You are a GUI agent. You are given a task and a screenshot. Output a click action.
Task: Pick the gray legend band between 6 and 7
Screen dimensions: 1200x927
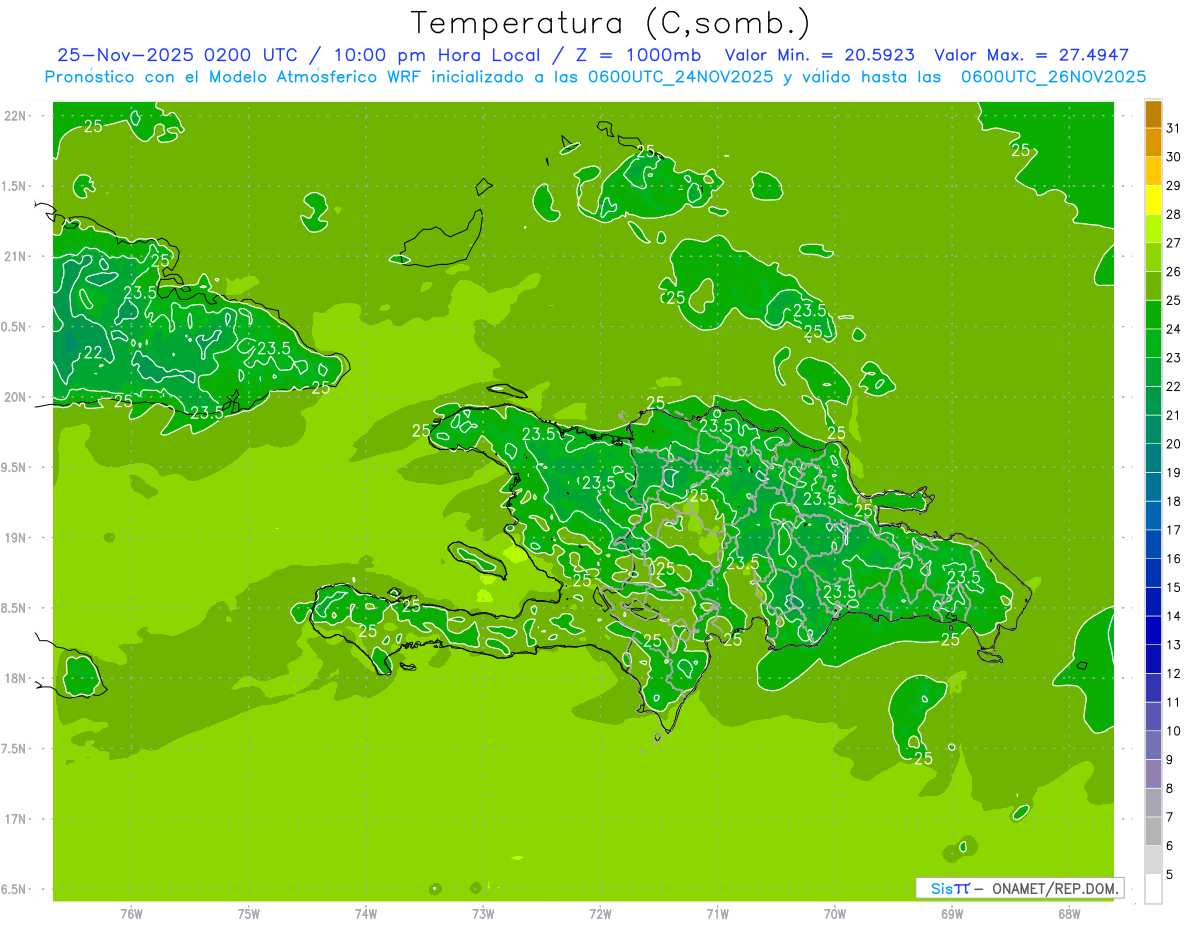[x=1153, y=831]
